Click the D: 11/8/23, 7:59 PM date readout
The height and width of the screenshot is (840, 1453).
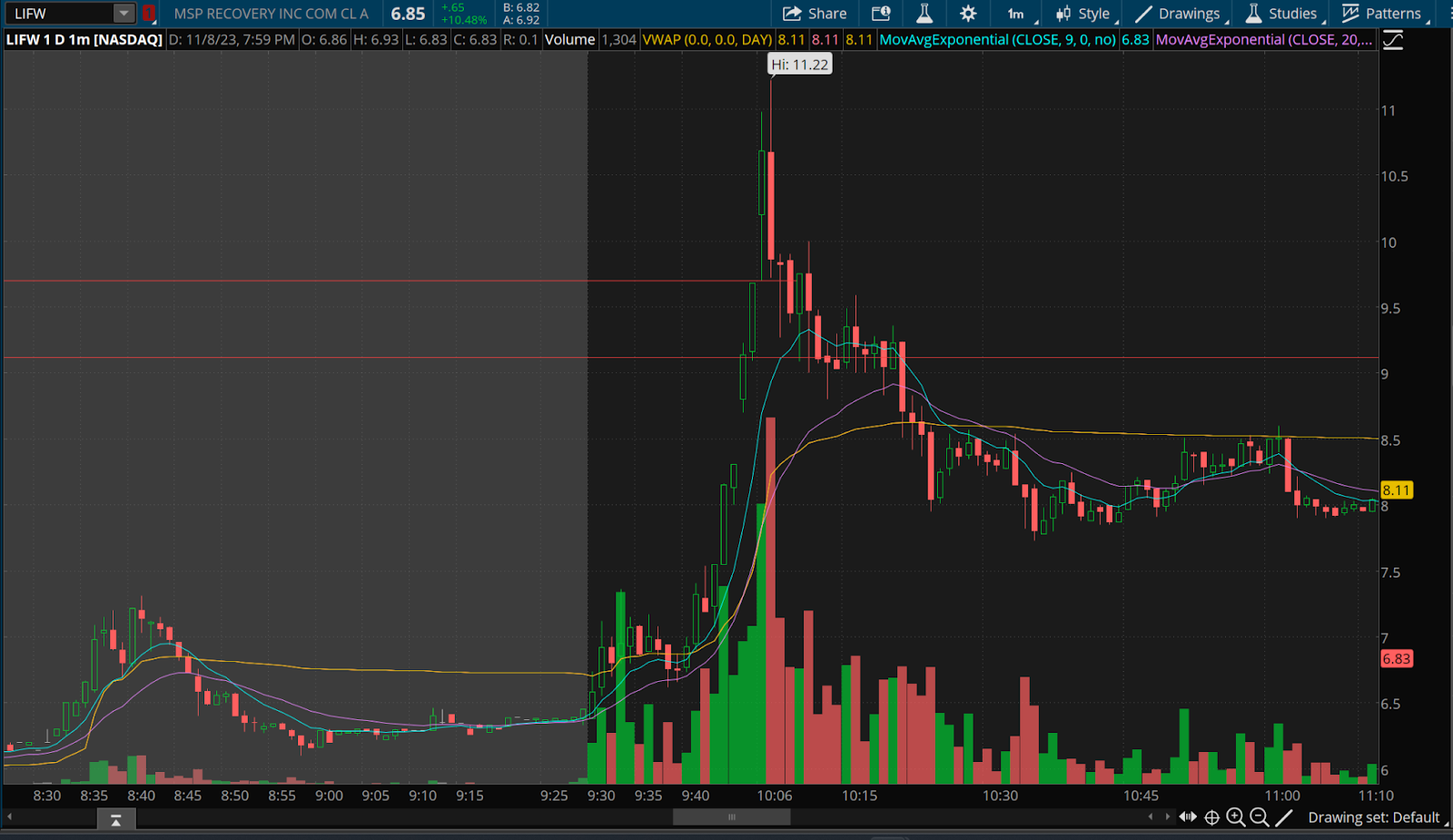coord(232,40)
